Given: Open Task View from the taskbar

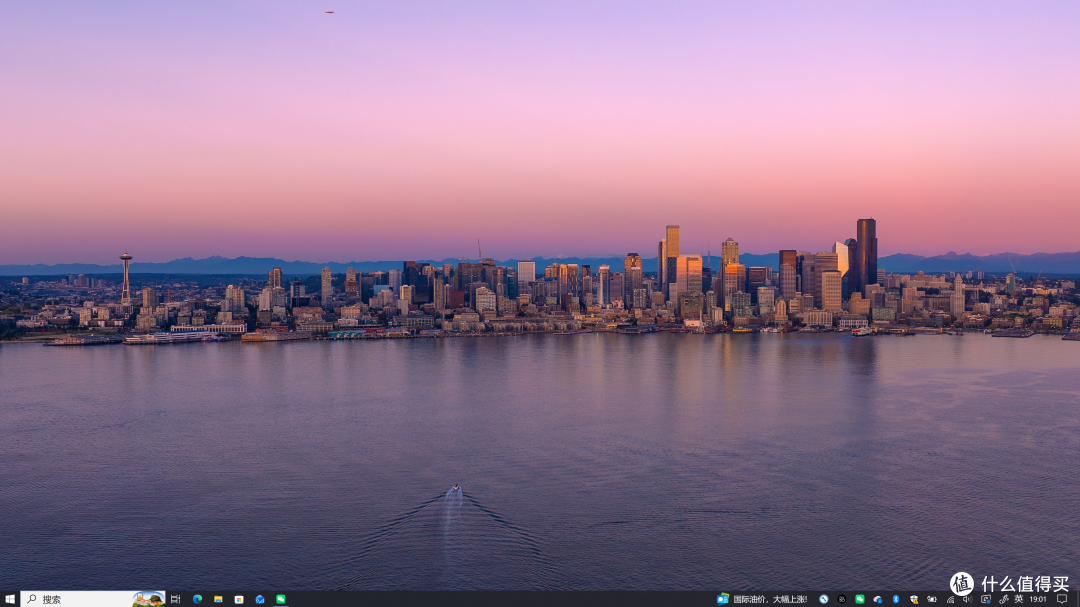Looking at the screenshot, I should coord(176,599).
